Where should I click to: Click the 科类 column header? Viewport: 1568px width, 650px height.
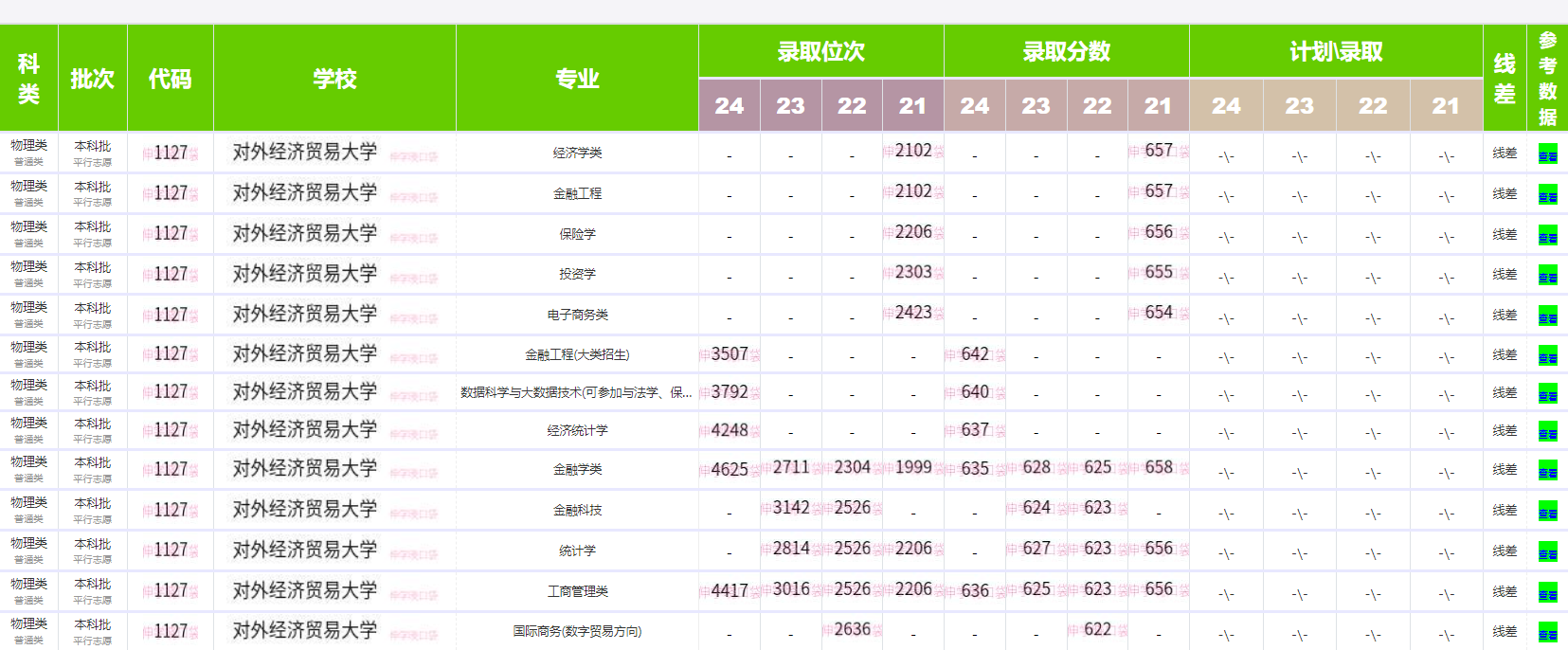(28, 79)
